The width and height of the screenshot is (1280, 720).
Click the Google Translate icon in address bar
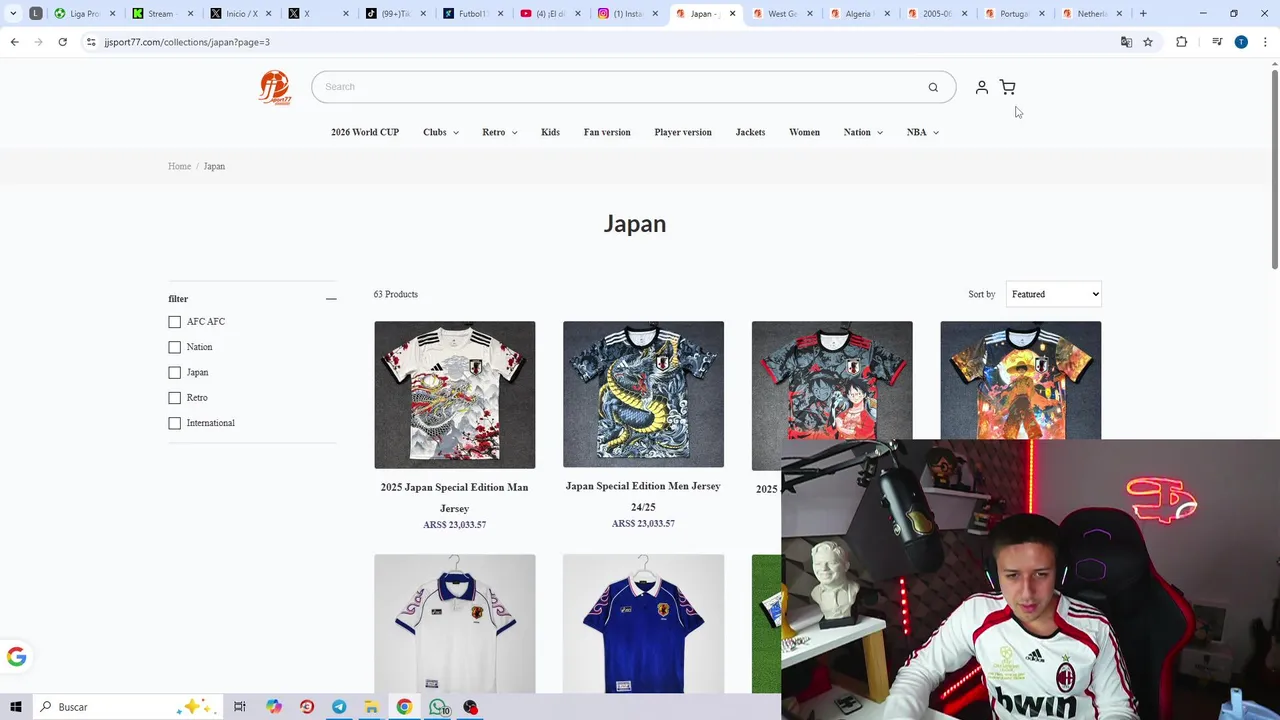1126,42
